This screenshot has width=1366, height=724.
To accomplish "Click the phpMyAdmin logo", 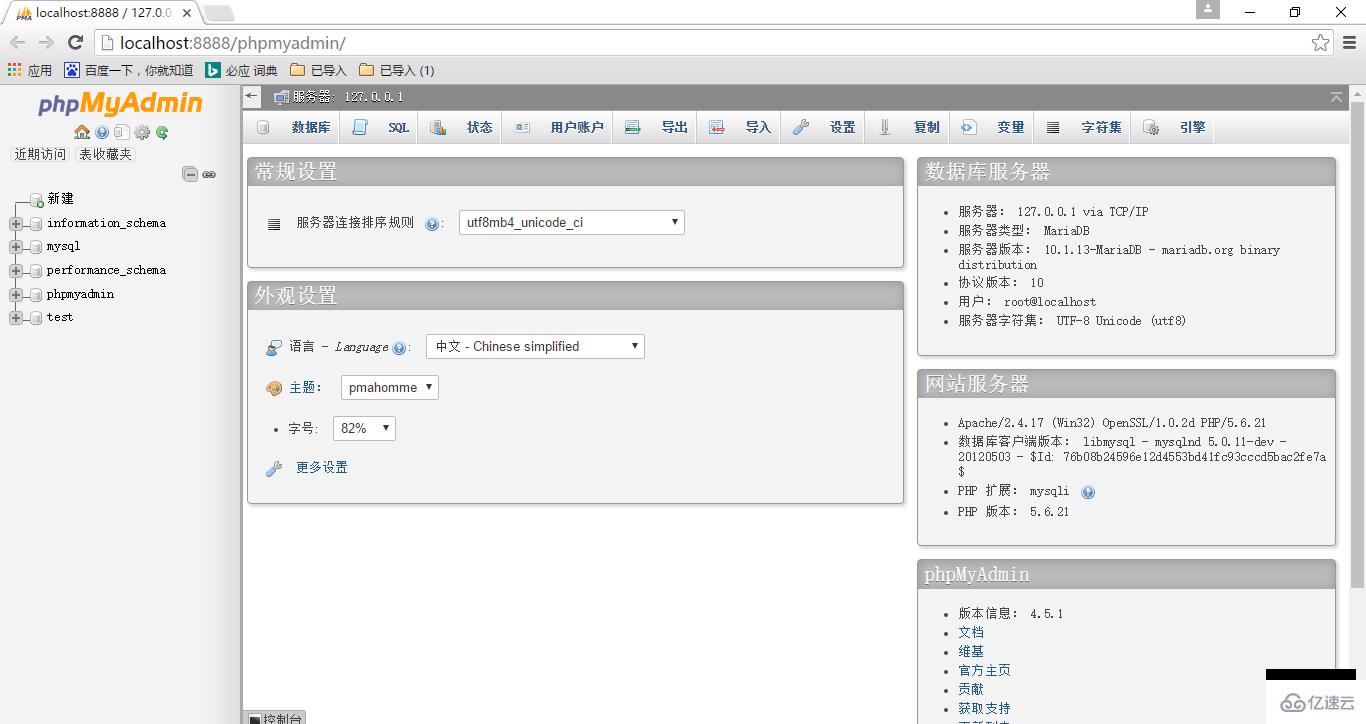I will coord(121,104).
